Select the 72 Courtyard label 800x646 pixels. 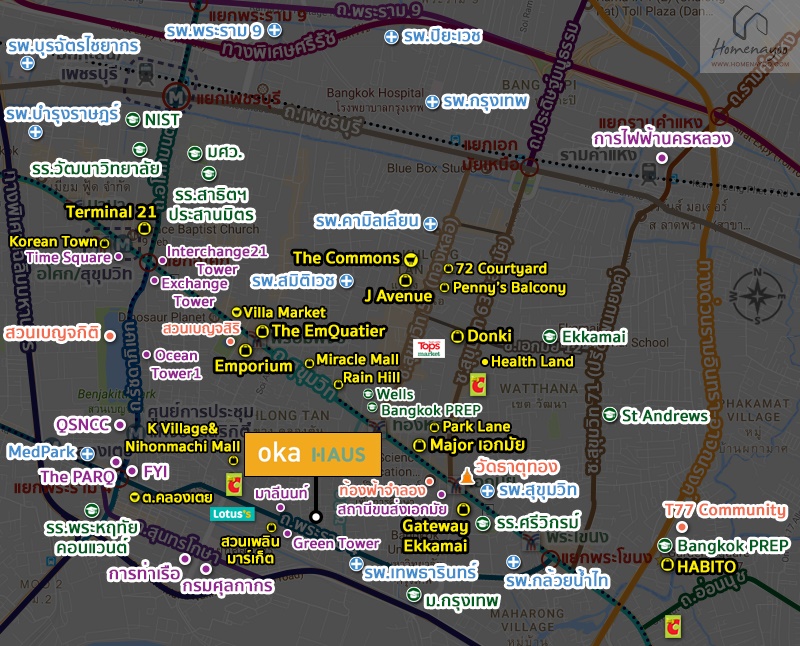click(501, 268)
